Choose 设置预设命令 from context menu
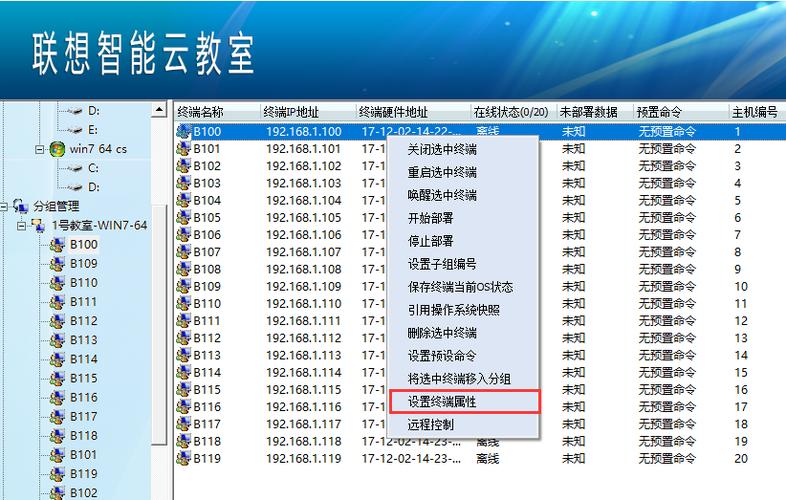Viewport: 786px width, 500px height. click(464, 356)
